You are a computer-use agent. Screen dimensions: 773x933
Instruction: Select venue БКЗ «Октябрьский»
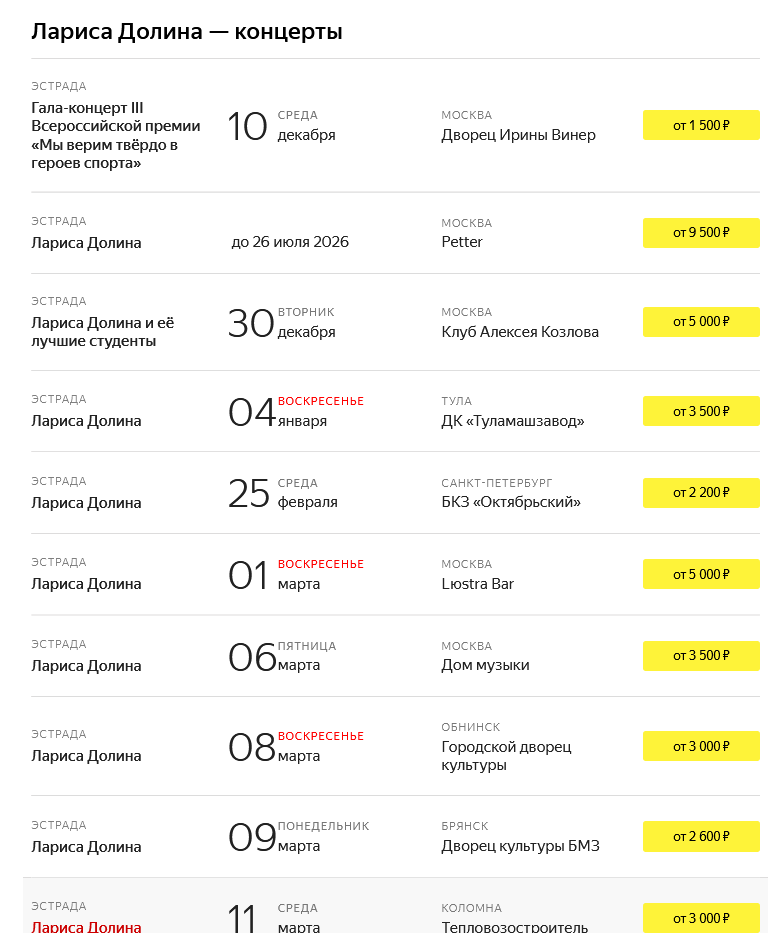511,502
